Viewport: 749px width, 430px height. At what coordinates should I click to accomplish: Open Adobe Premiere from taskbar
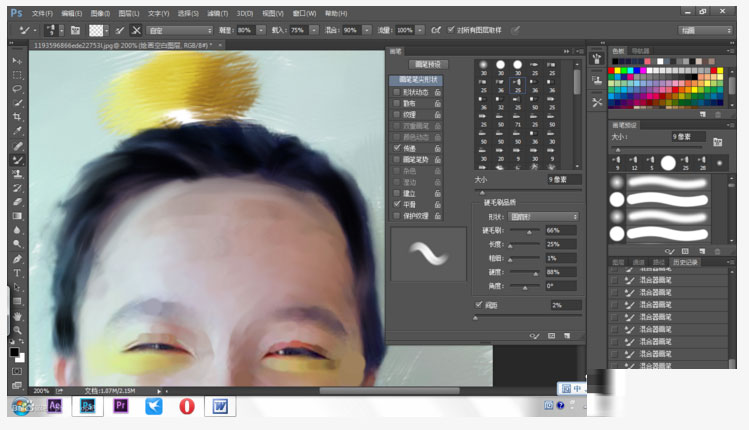(121, 406)
